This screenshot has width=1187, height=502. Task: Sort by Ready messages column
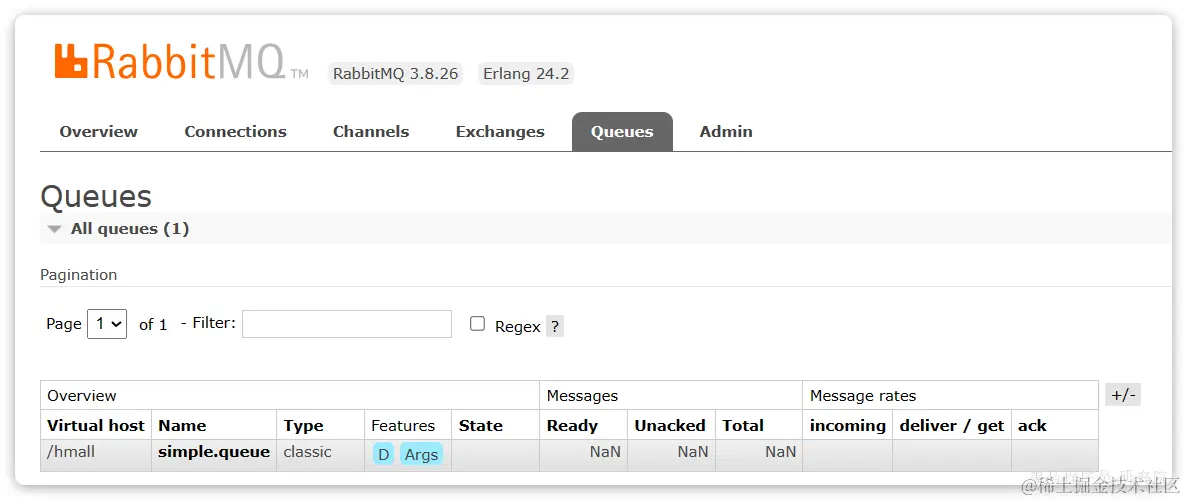[572, 426]
